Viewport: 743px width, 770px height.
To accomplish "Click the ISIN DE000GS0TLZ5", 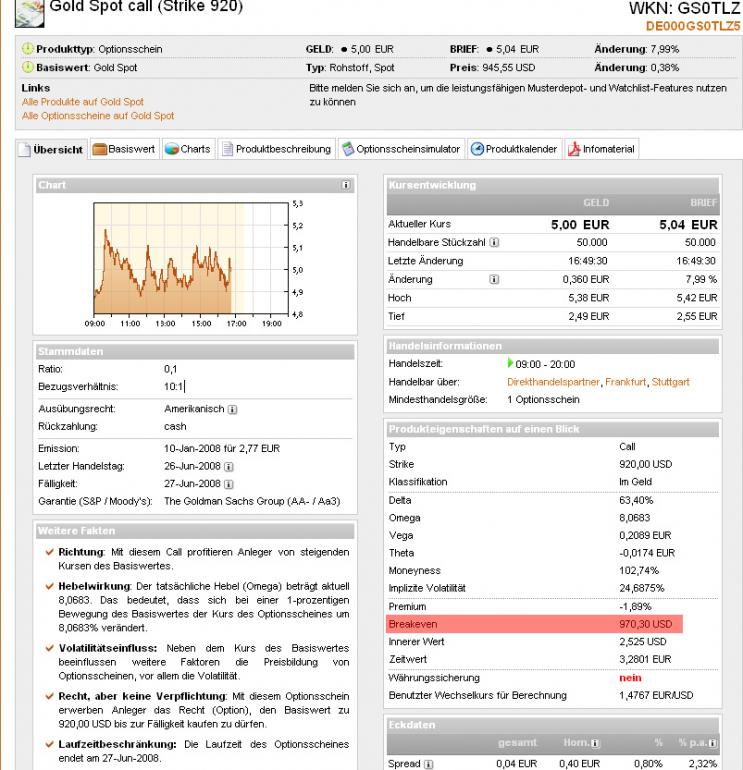I will tap(692, 26).
